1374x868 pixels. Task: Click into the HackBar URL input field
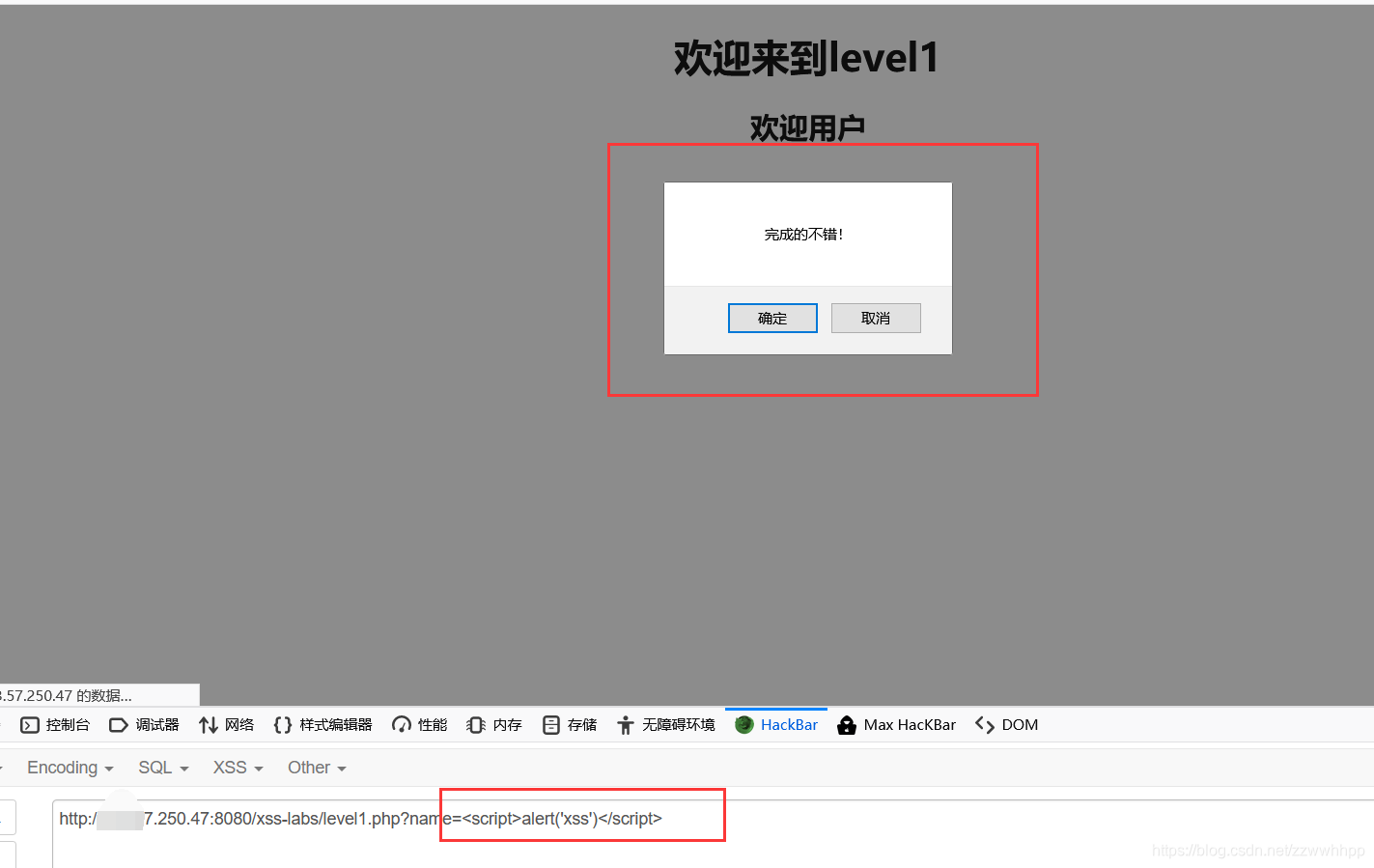713,832
